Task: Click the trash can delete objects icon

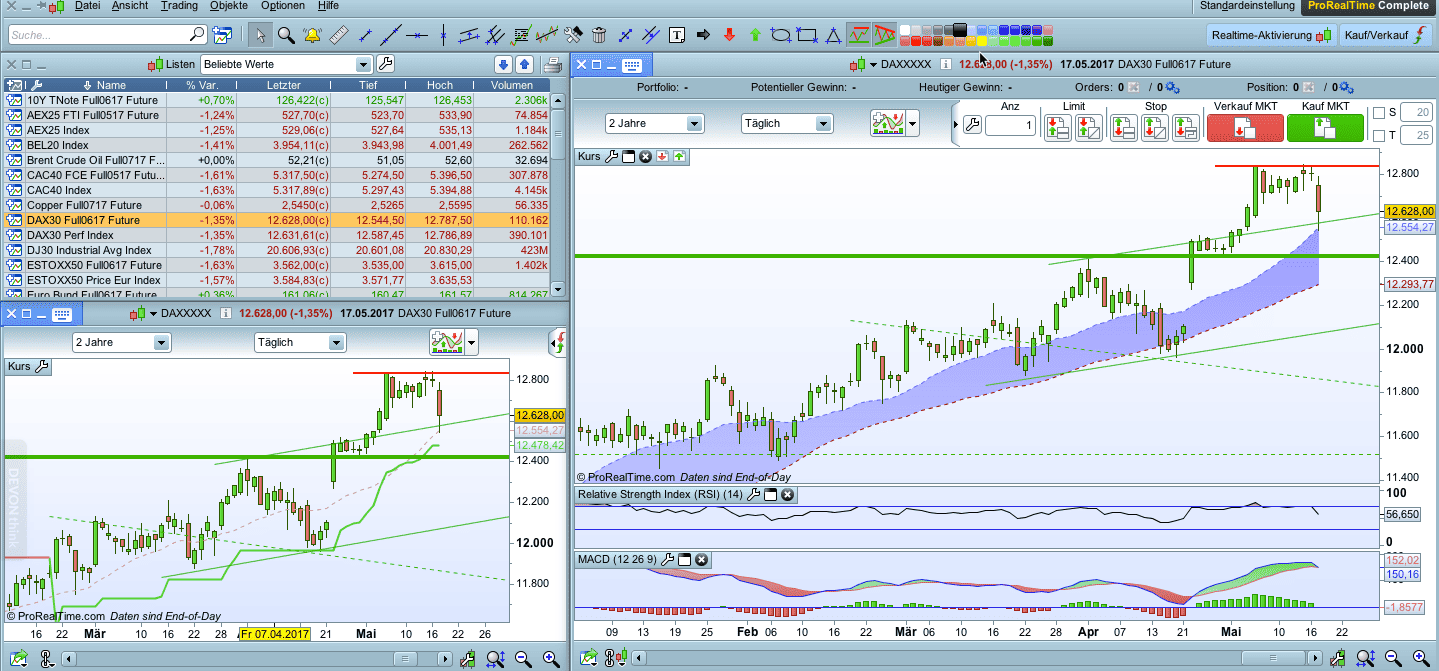Action: click(599, 36)
